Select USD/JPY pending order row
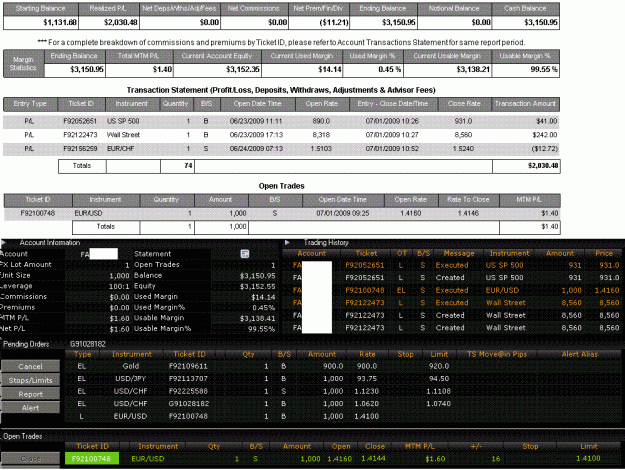 343,378
